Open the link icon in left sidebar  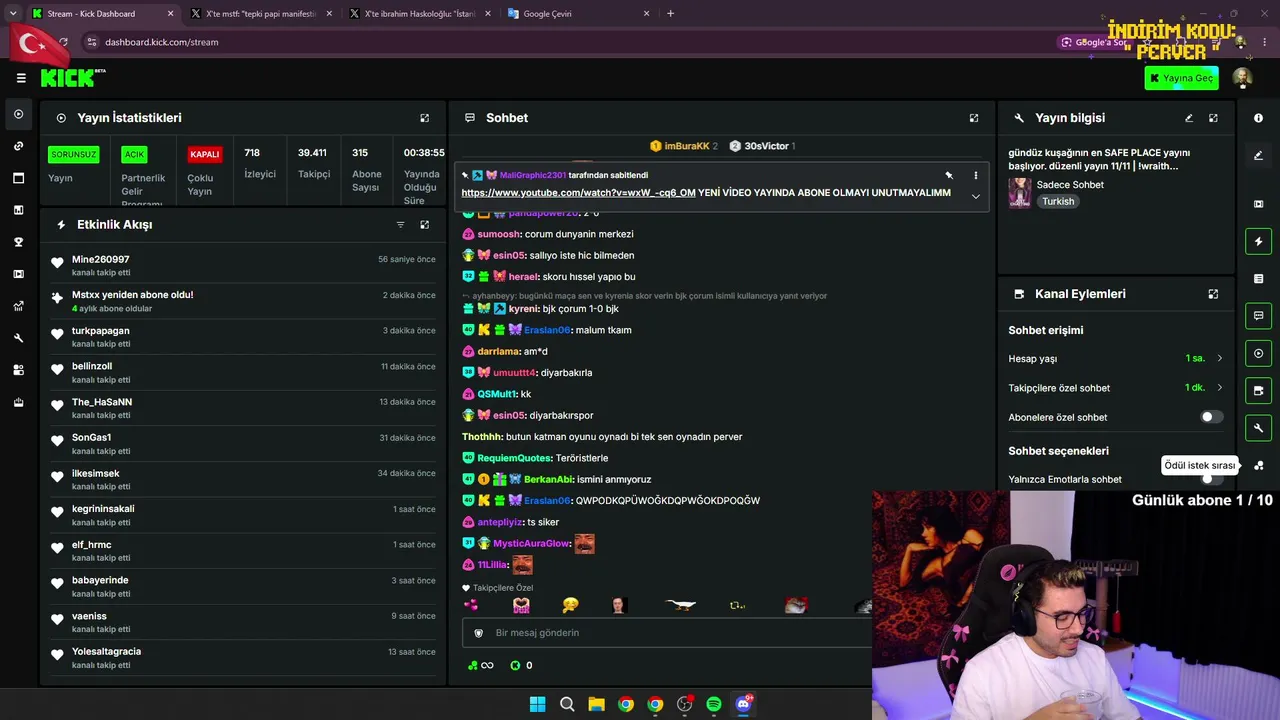point(18,146)
